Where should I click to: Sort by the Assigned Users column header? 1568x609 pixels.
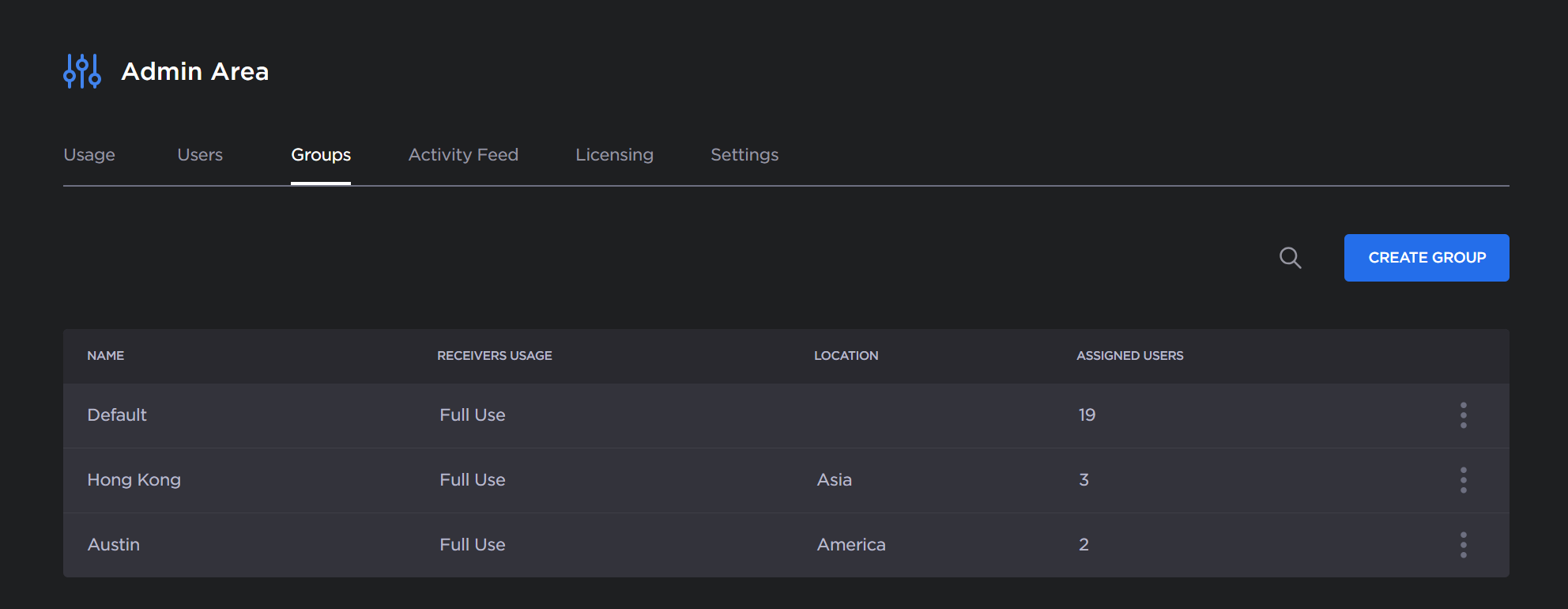(1129, 356)
